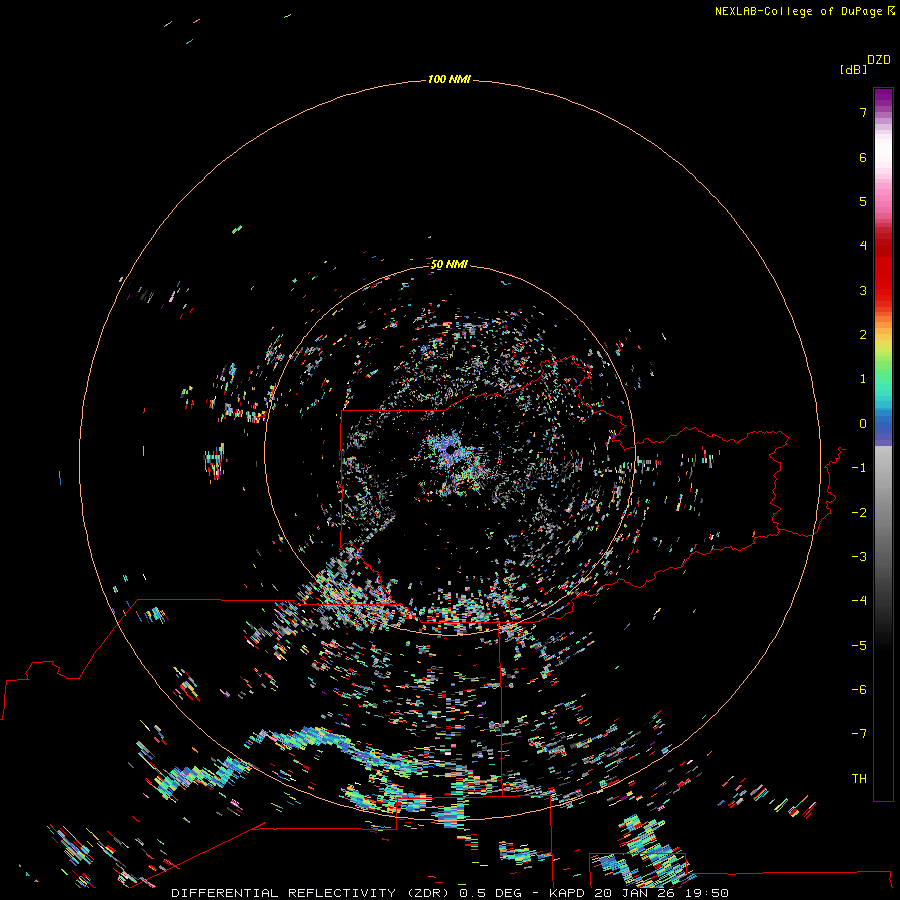Click the TH threshold label on the scale
Viewport: 900px width, 900px height.
[859, 779]
